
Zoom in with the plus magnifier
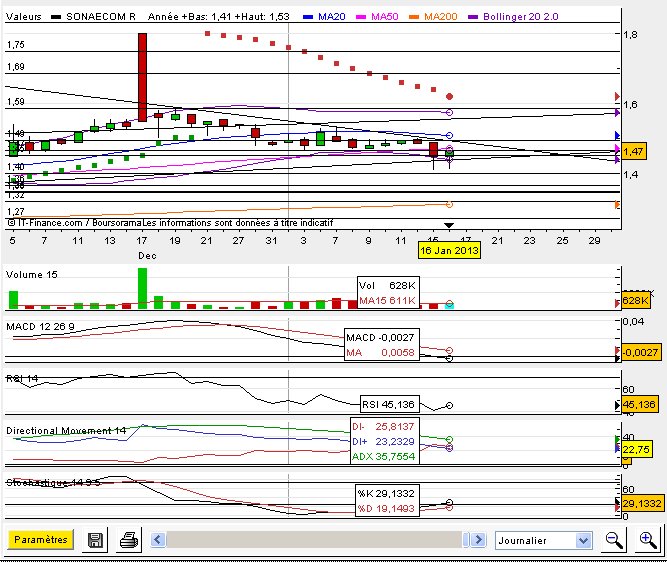coord(648,540)
